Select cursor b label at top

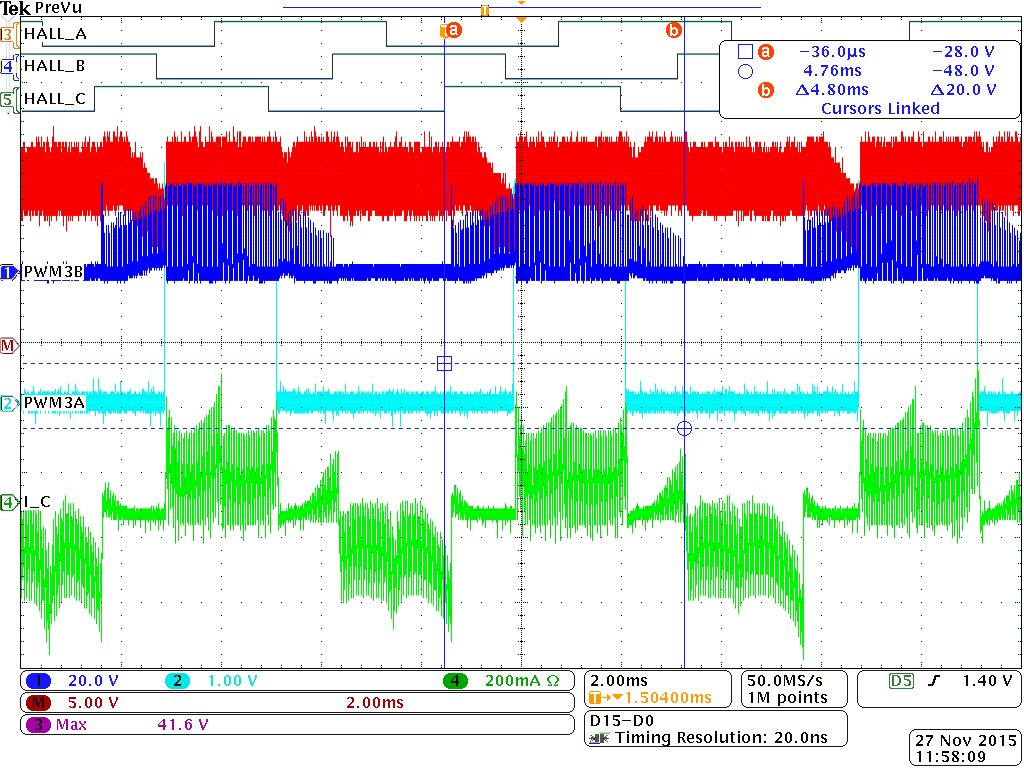(673, 30)
